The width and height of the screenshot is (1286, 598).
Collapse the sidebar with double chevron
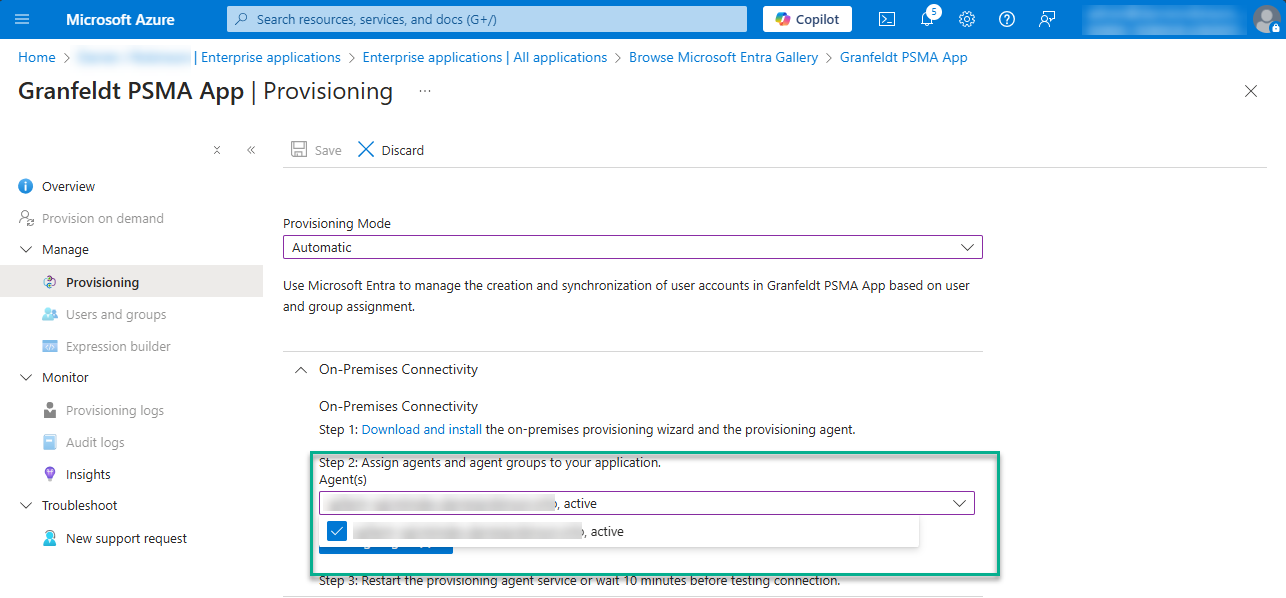pyautogui.click(x=251, y=150)
